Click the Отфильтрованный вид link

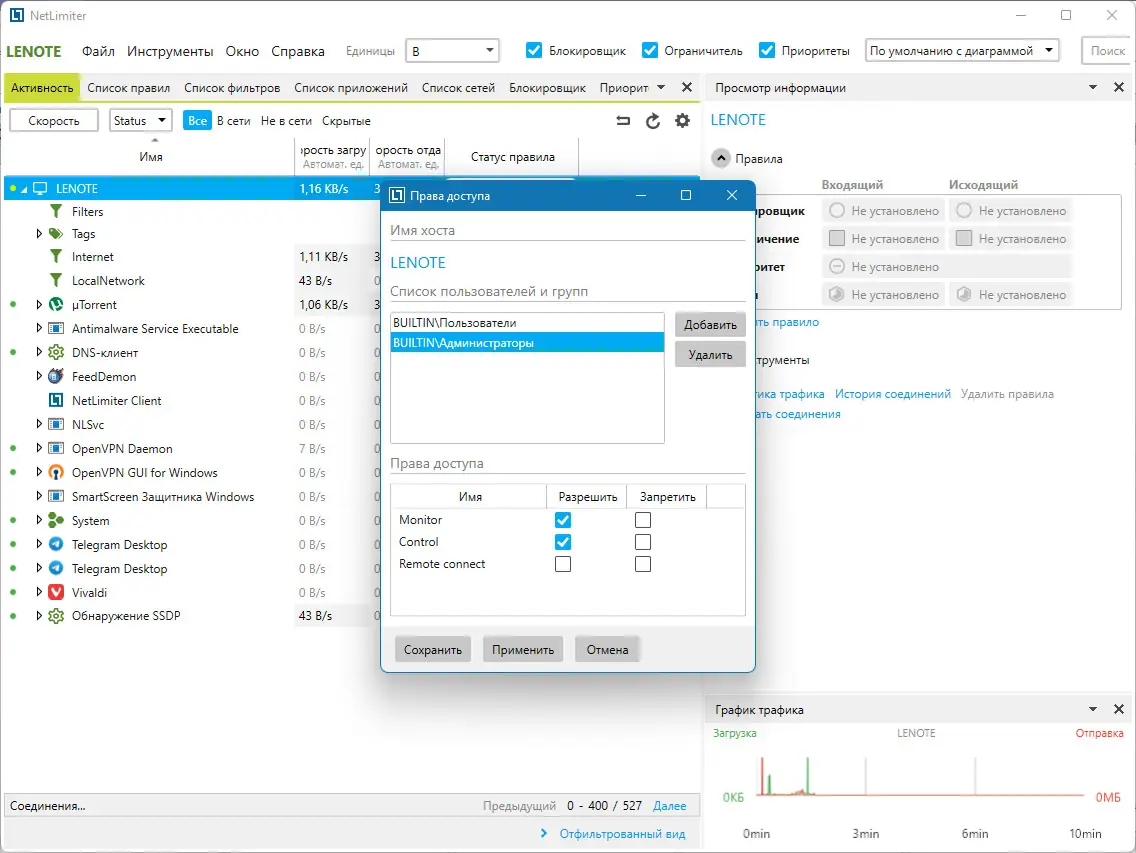point(622,833)
